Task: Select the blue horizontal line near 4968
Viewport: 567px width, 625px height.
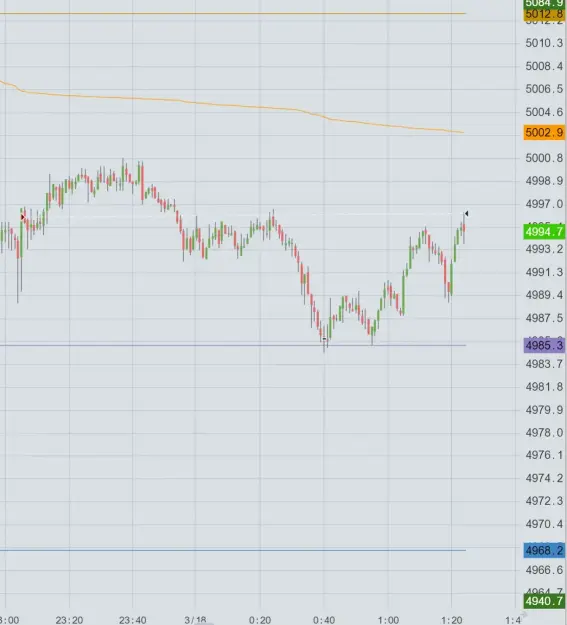Action: point(233,550)
